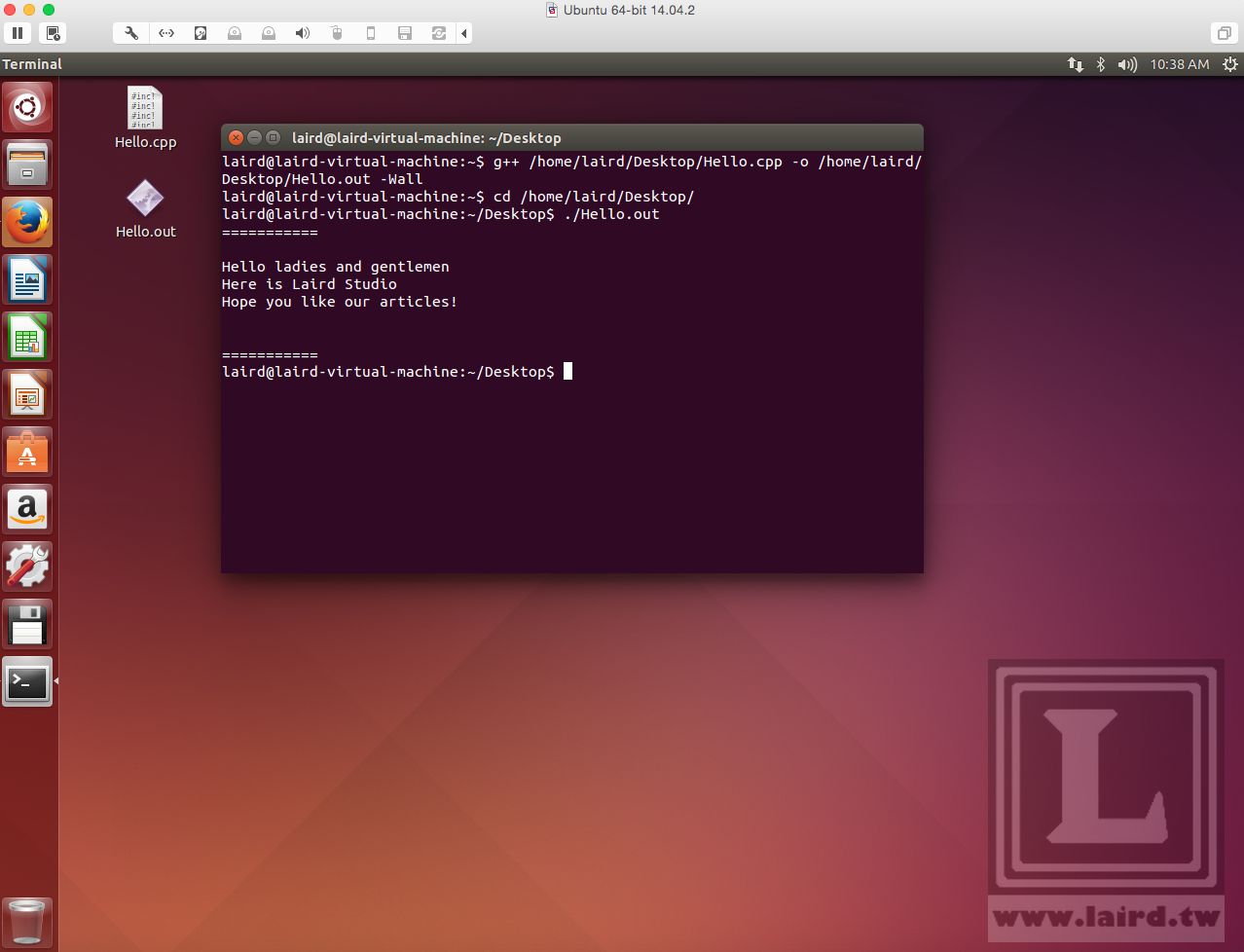Launch LibreOffice Writer from the launcher

pyautogui.click(x=27, y=278)
